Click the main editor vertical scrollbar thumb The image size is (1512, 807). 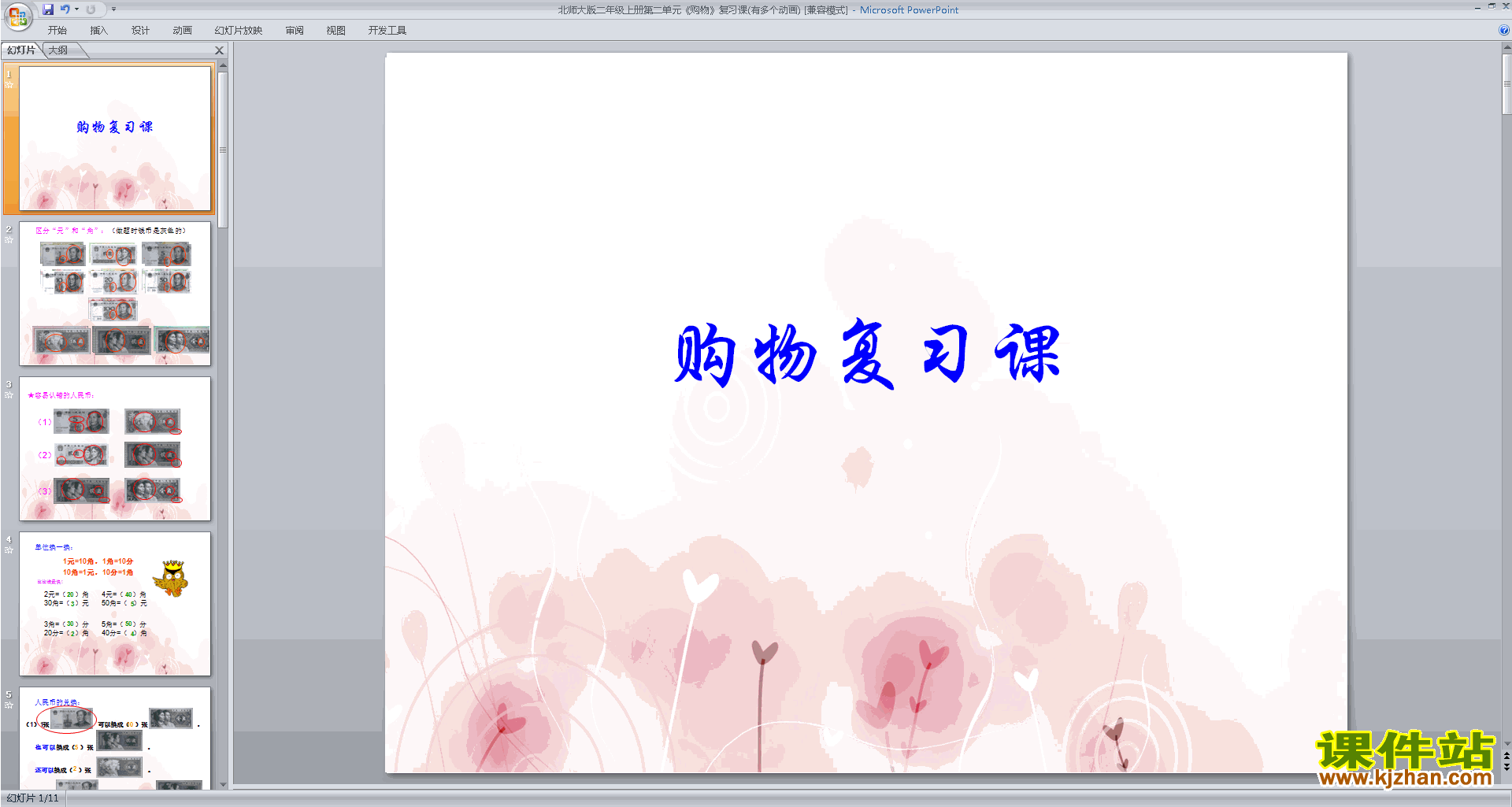point(1506,84)
